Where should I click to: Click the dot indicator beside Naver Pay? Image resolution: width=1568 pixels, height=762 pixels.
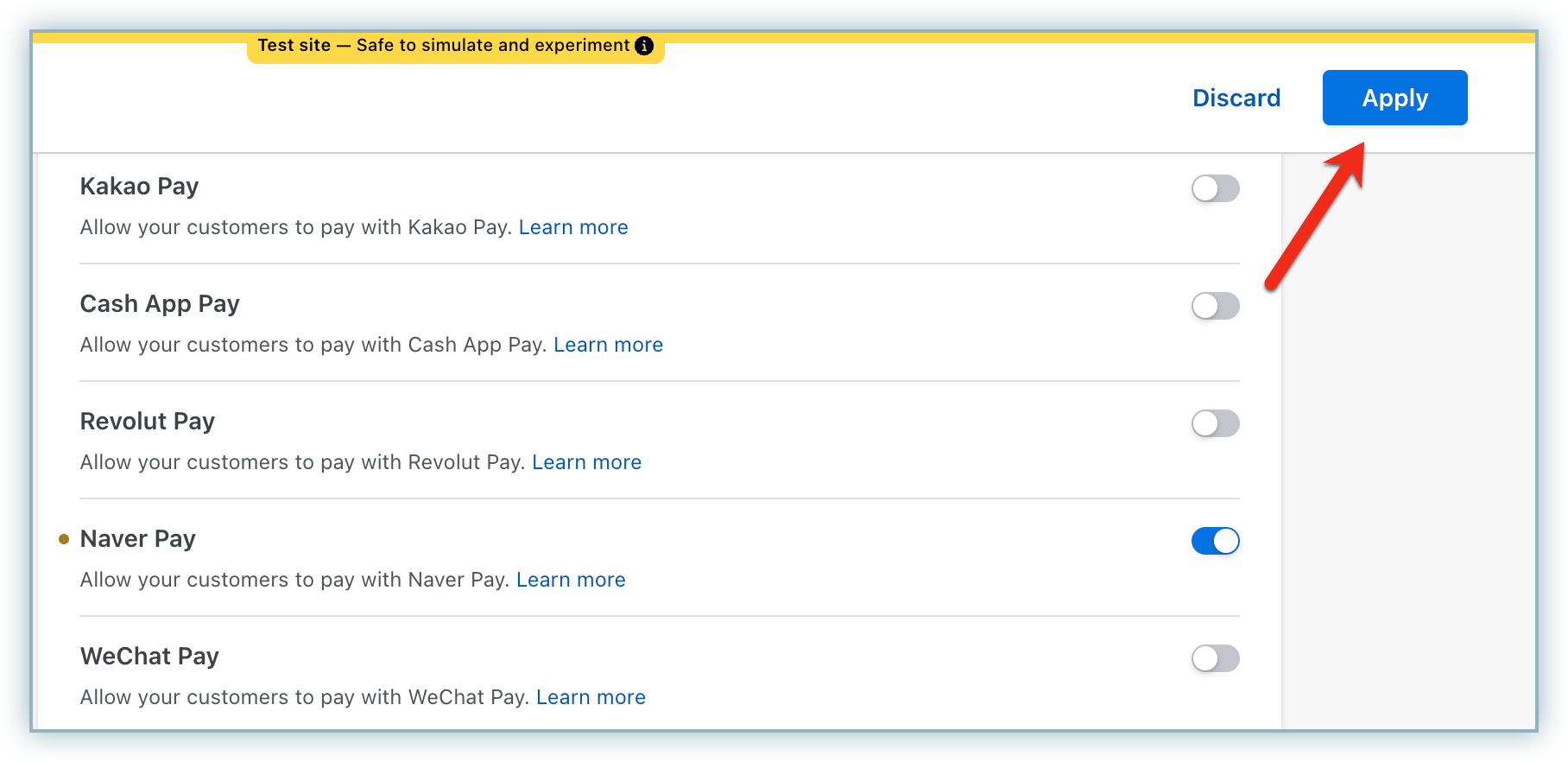click(64, 539)
